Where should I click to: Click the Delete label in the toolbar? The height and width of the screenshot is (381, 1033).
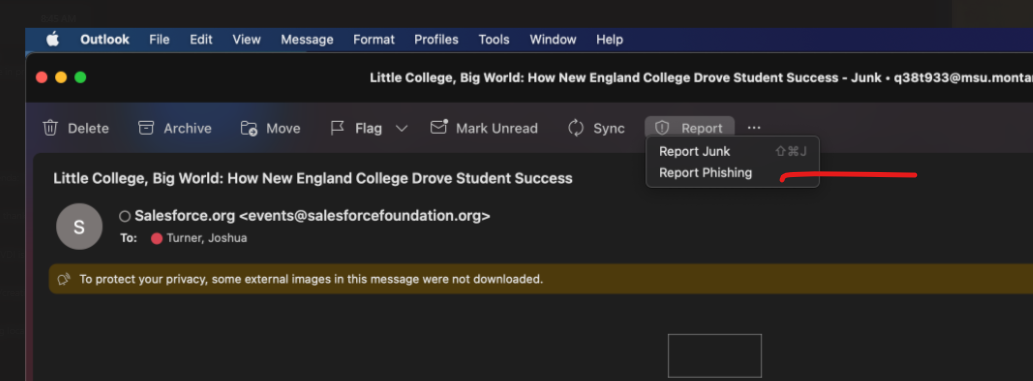88,129
